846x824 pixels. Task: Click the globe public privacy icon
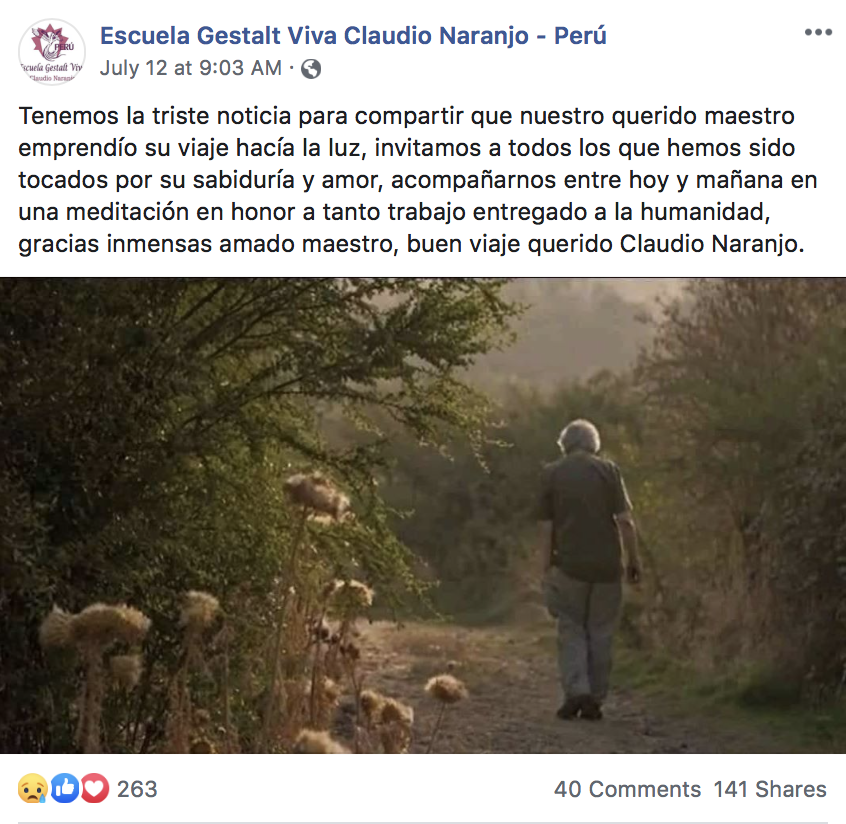(311, 69)
